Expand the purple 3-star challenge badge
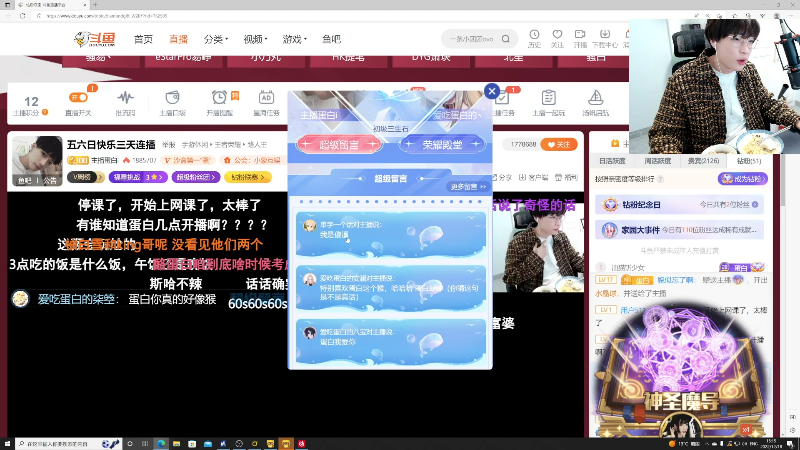 click(138, 177)
